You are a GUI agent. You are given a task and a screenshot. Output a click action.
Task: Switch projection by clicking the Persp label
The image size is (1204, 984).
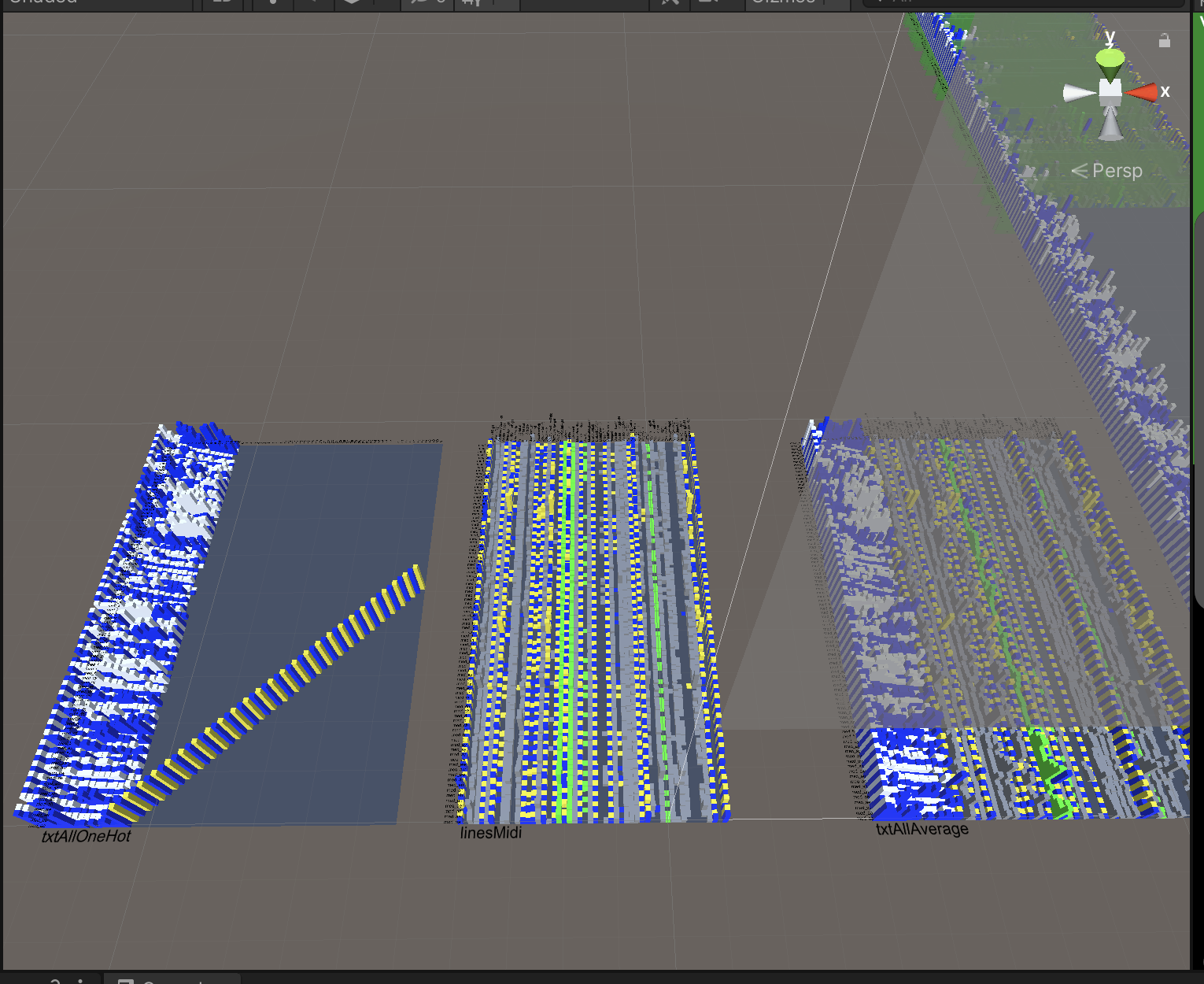coord(1116,171)
